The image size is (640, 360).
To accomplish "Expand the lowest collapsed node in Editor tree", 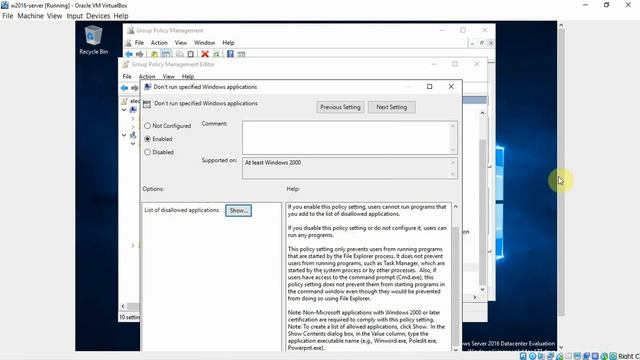I will pos(133,245).
